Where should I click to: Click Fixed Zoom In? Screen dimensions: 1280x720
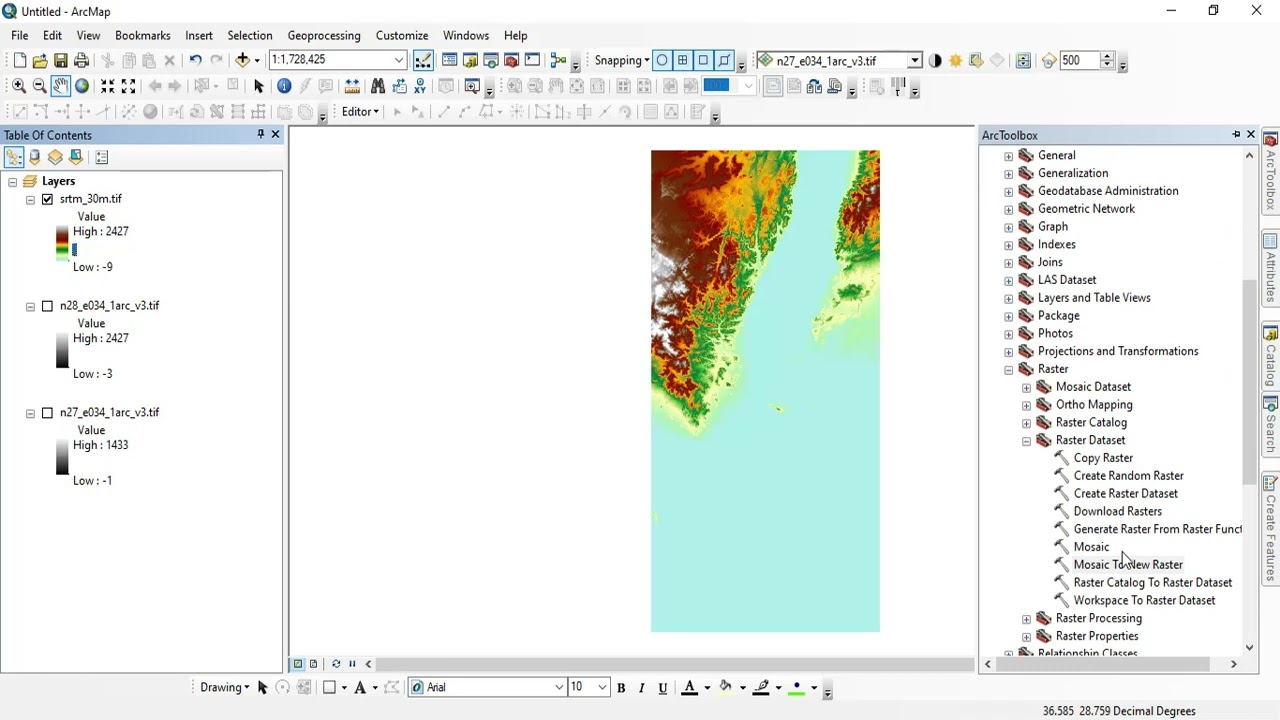point(108,86)
